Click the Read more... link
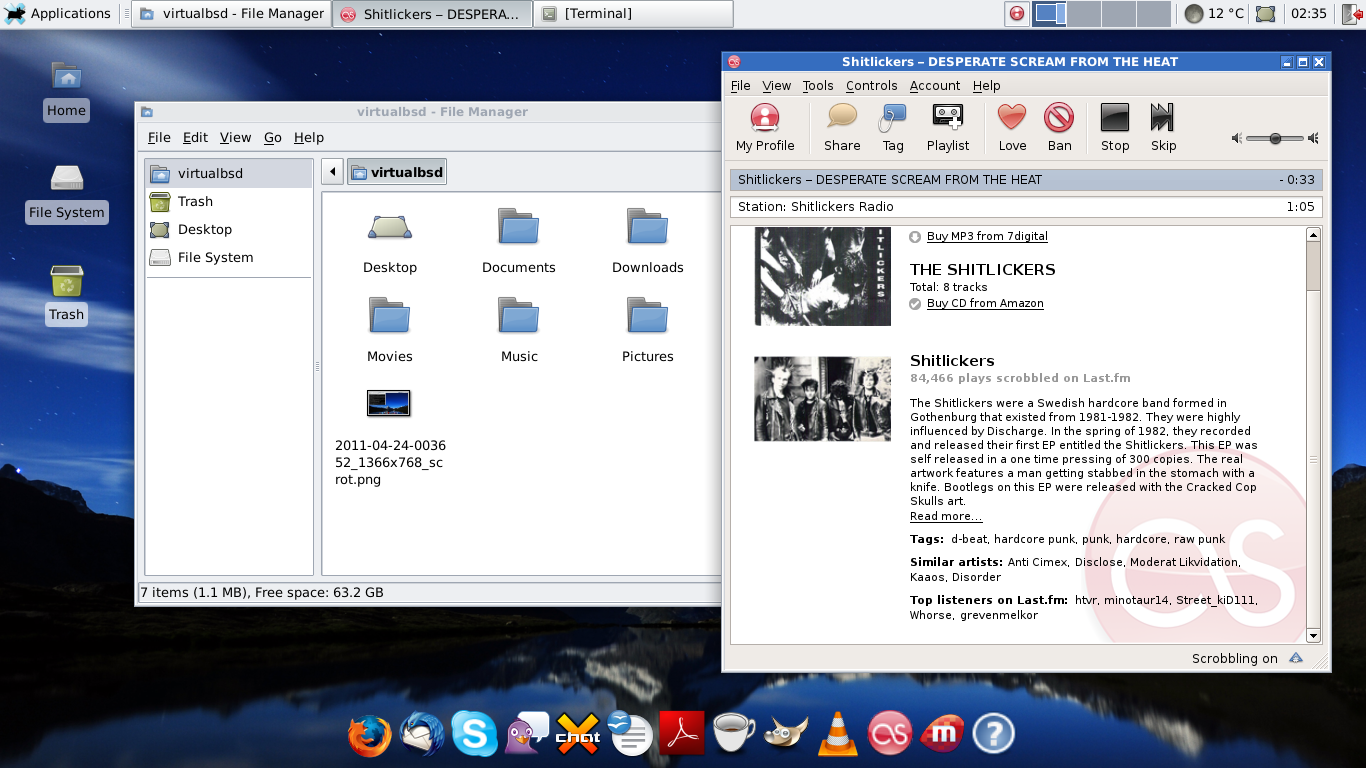The width and height of the screenshot is (1366, 768). [946, 517]
